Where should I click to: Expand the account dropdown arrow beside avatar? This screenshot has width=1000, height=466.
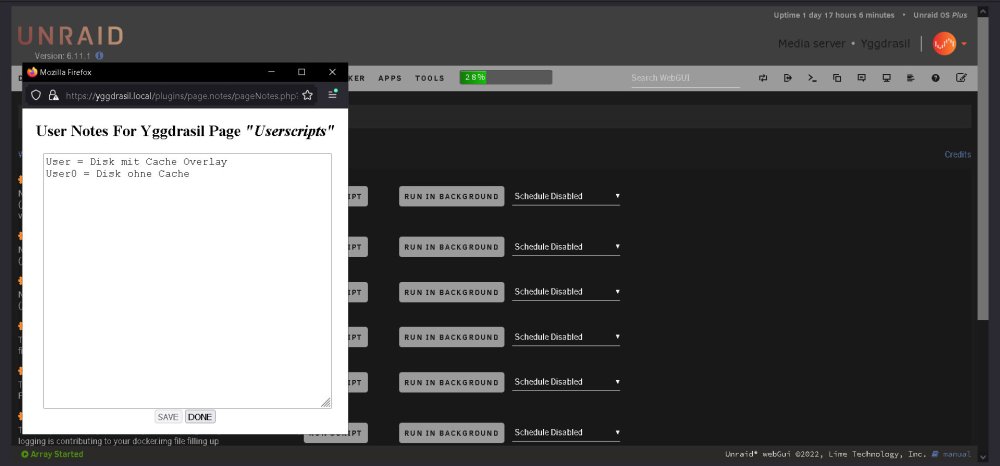click(x=964, y=44)
